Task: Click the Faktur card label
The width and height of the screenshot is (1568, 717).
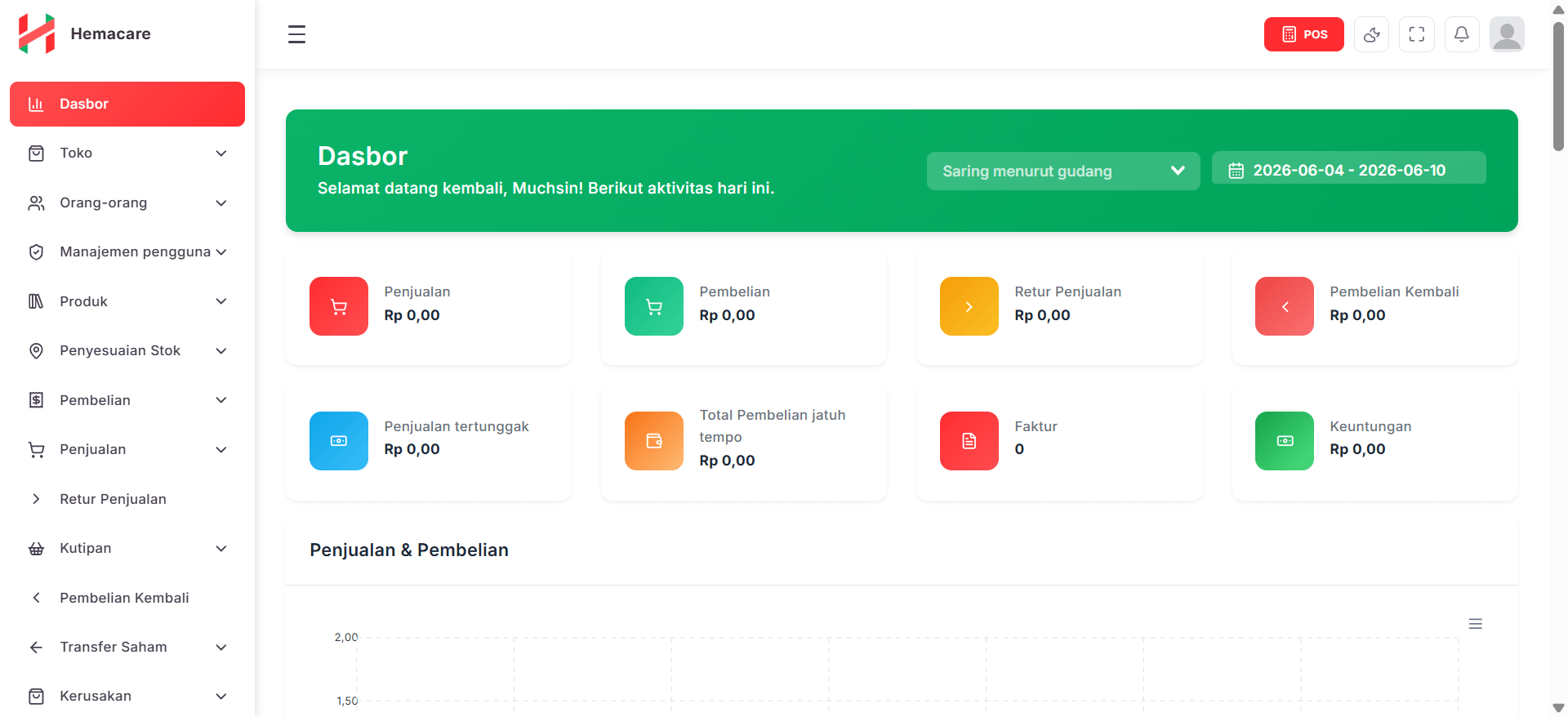Action: point(1036,426)
